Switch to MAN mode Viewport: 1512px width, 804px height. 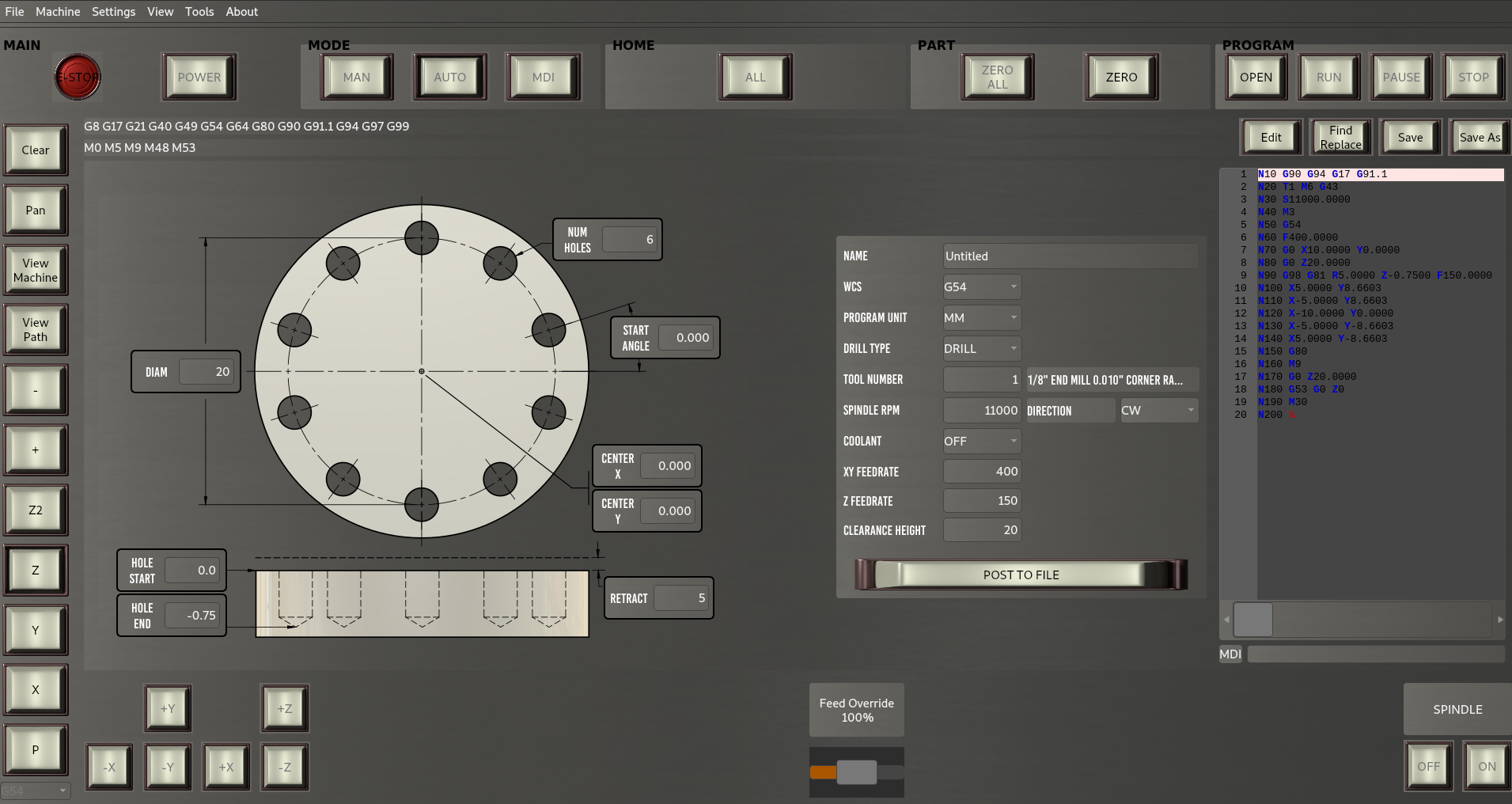[357, 77]
